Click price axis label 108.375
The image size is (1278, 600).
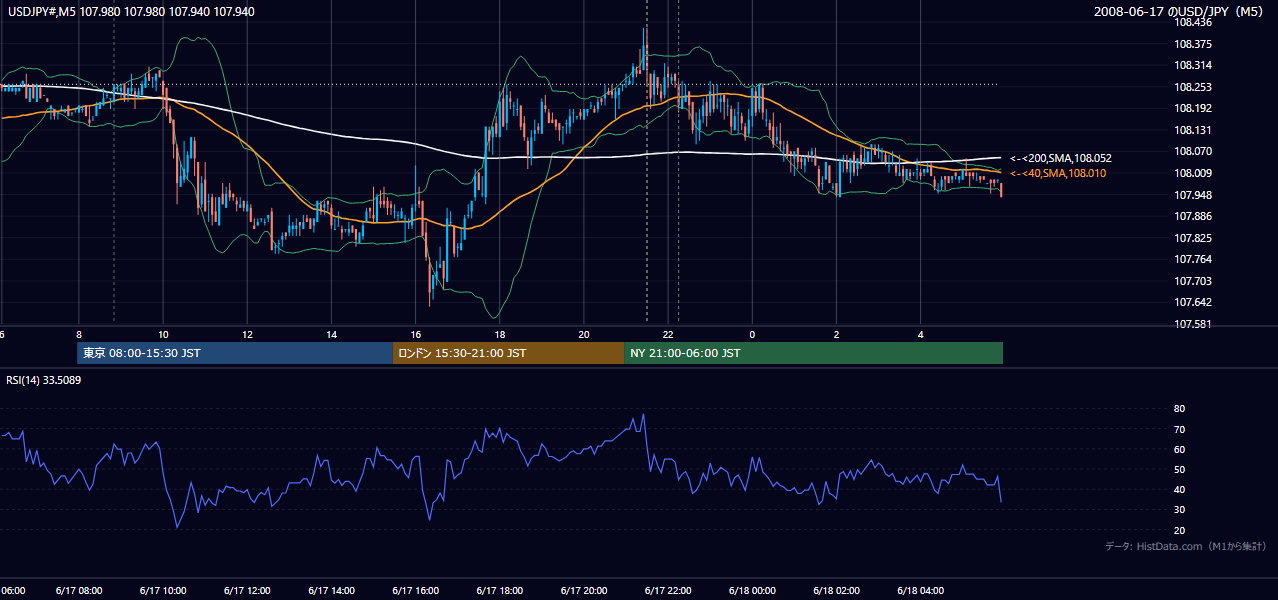click(1193, 44)
